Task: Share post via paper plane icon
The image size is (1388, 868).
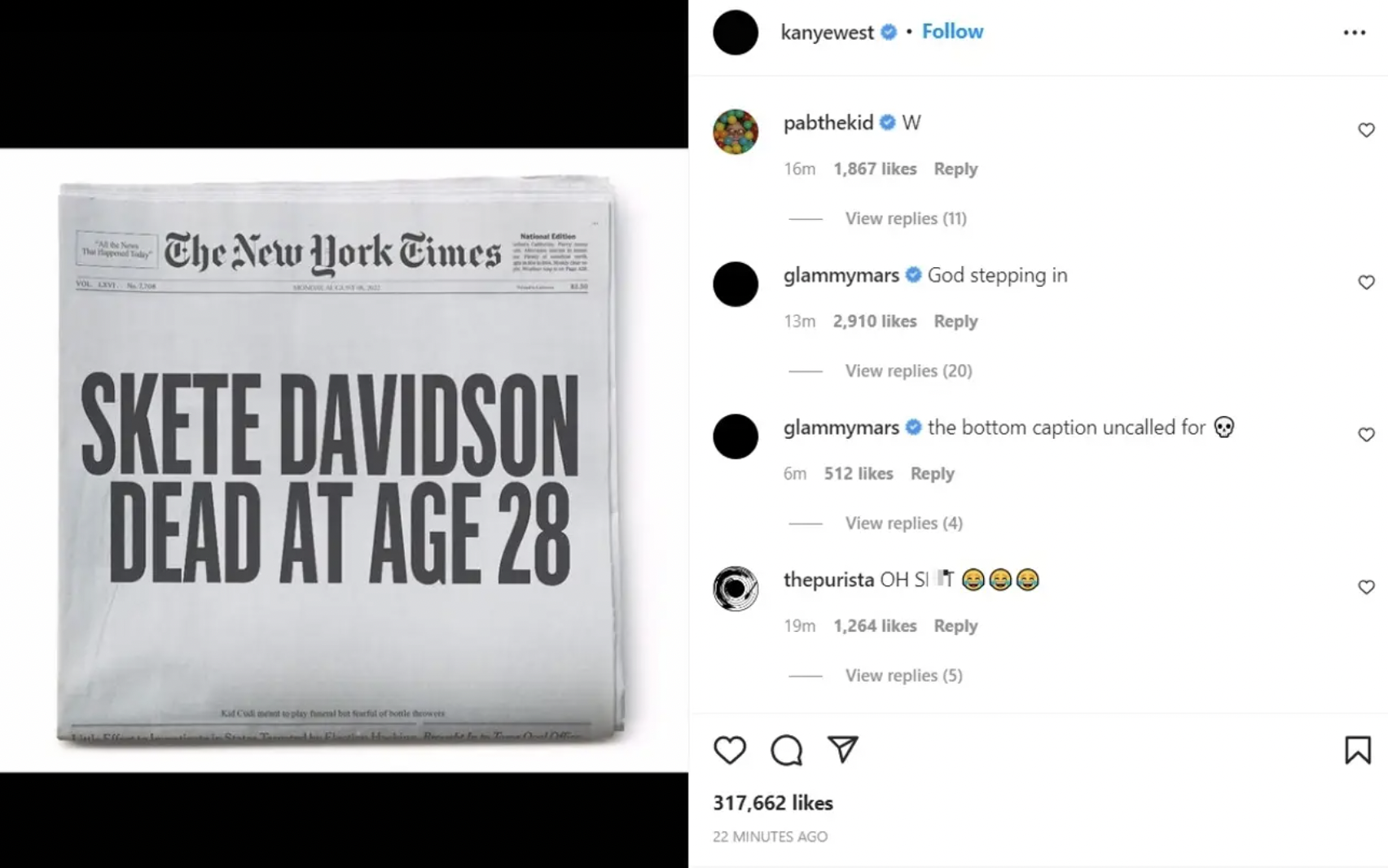Action: pyautogui.click(x=843, y=749)
